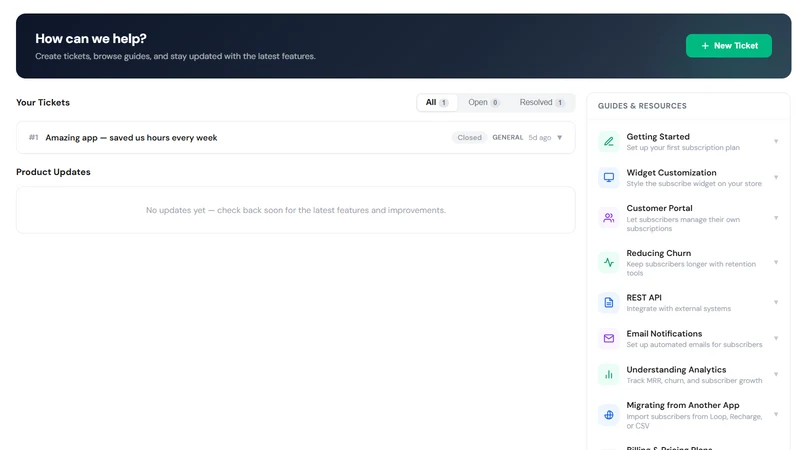Expand the Customer Portal guide chevron

tap(776, 218)
